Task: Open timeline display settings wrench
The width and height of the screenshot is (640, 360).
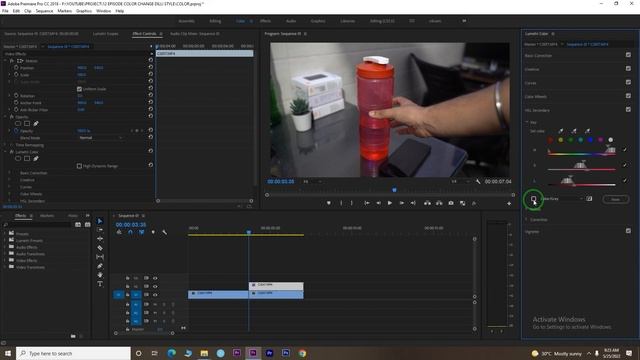Action: pos(164,232)
